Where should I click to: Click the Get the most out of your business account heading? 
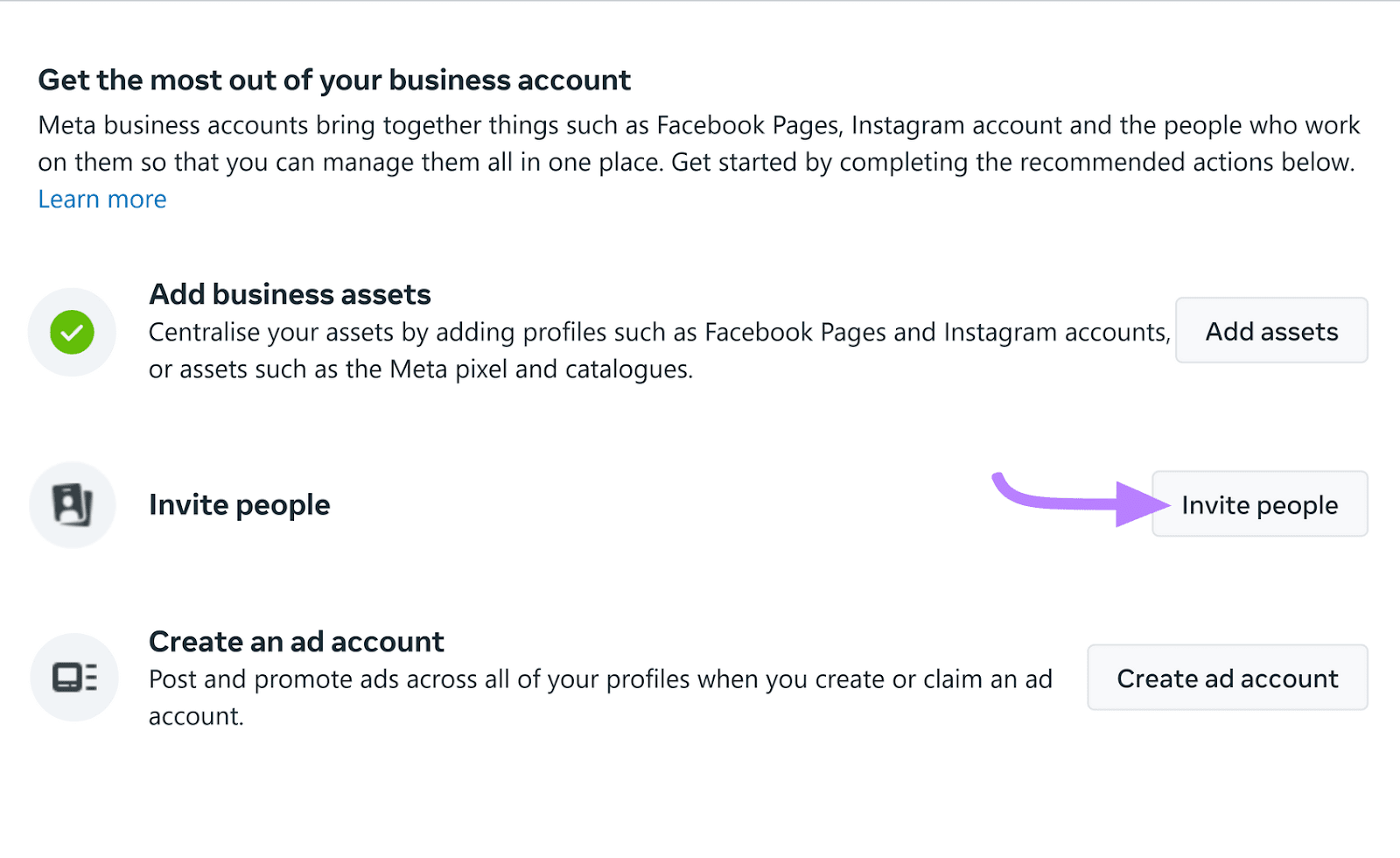pyautogui.click(x=333, y=80)
